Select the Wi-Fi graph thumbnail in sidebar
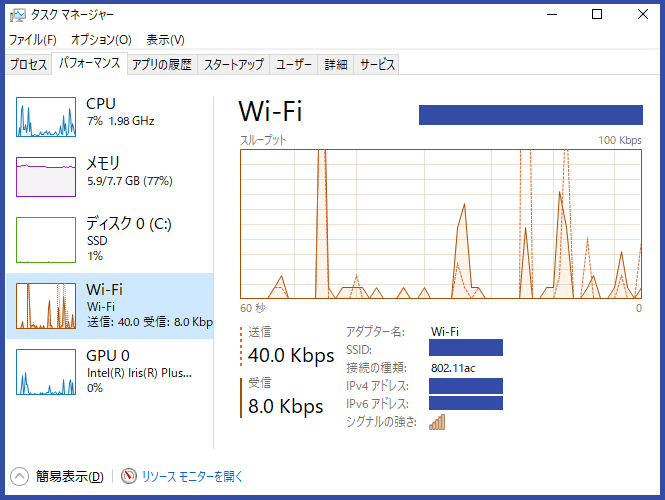 [46, 306]
